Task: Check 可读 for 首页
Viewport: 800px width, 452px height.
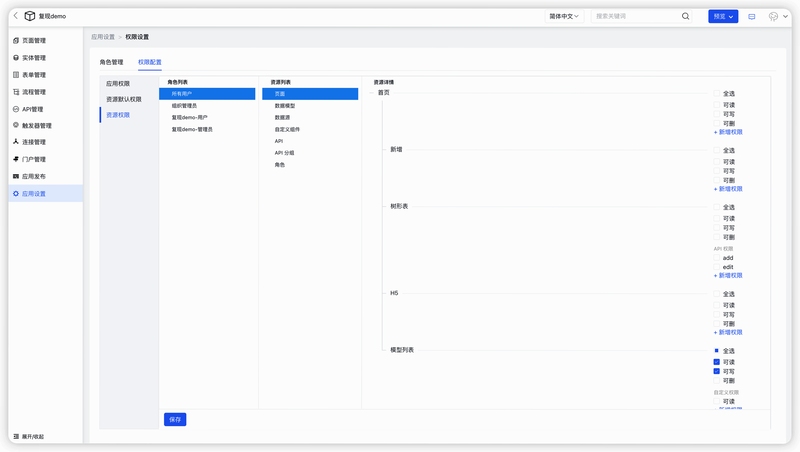Action: click(x=716, y=105)
